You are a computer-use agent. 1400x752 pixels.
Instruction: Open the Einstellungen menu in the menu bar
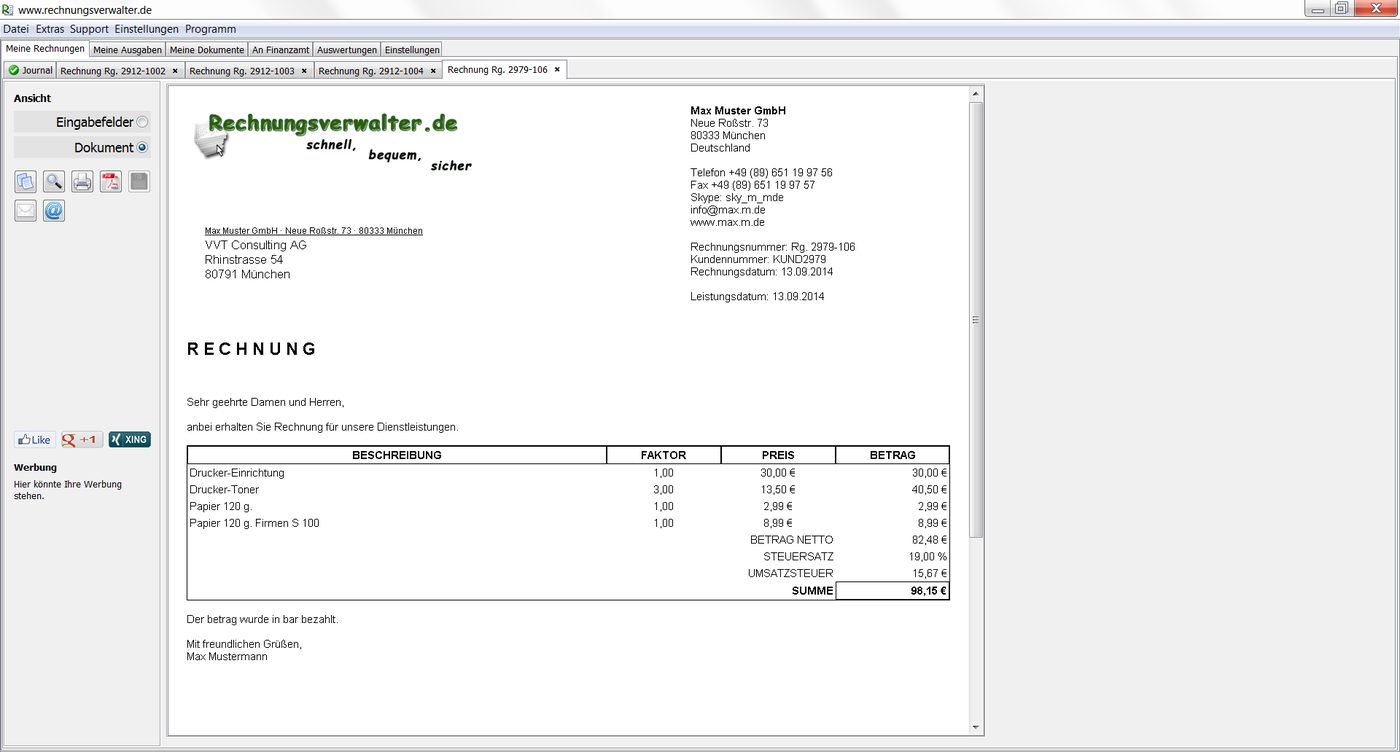pyautogui.click(x=147, y=29)
